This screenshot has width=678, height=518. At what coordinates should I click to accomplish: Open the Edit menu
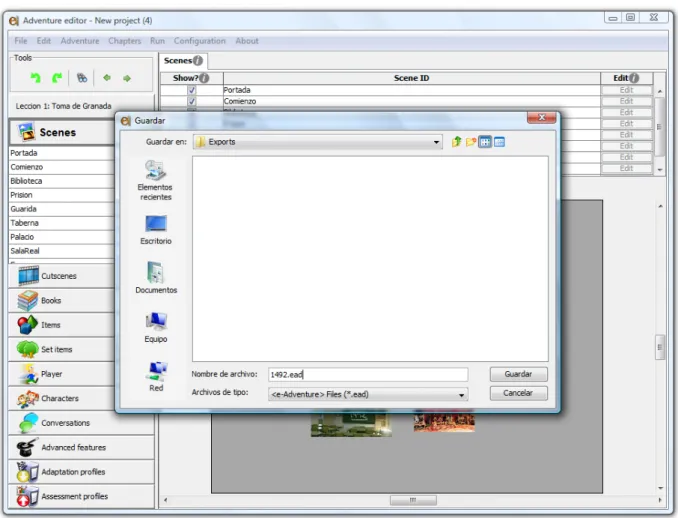click(x=44, y=41)
